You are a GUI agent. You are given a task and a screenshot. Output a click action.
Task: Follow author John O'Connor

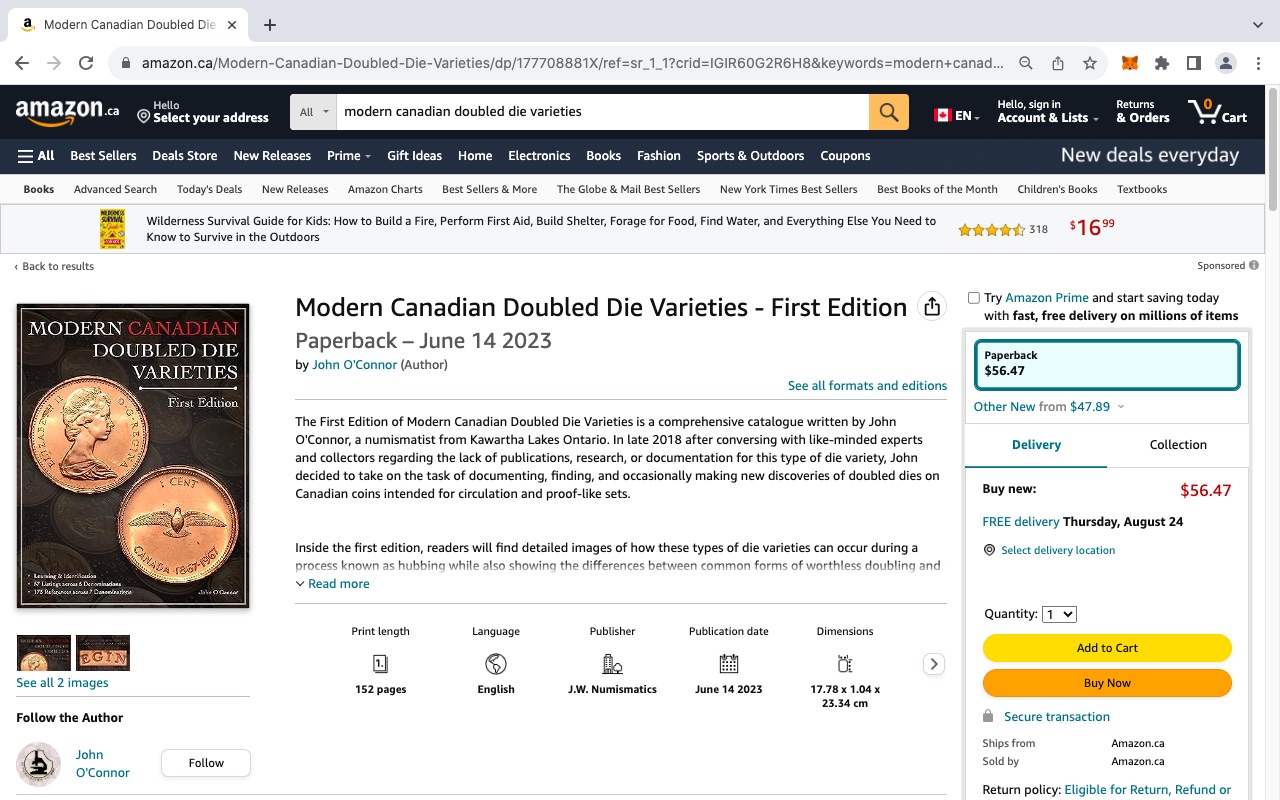[x=206, y=763]
